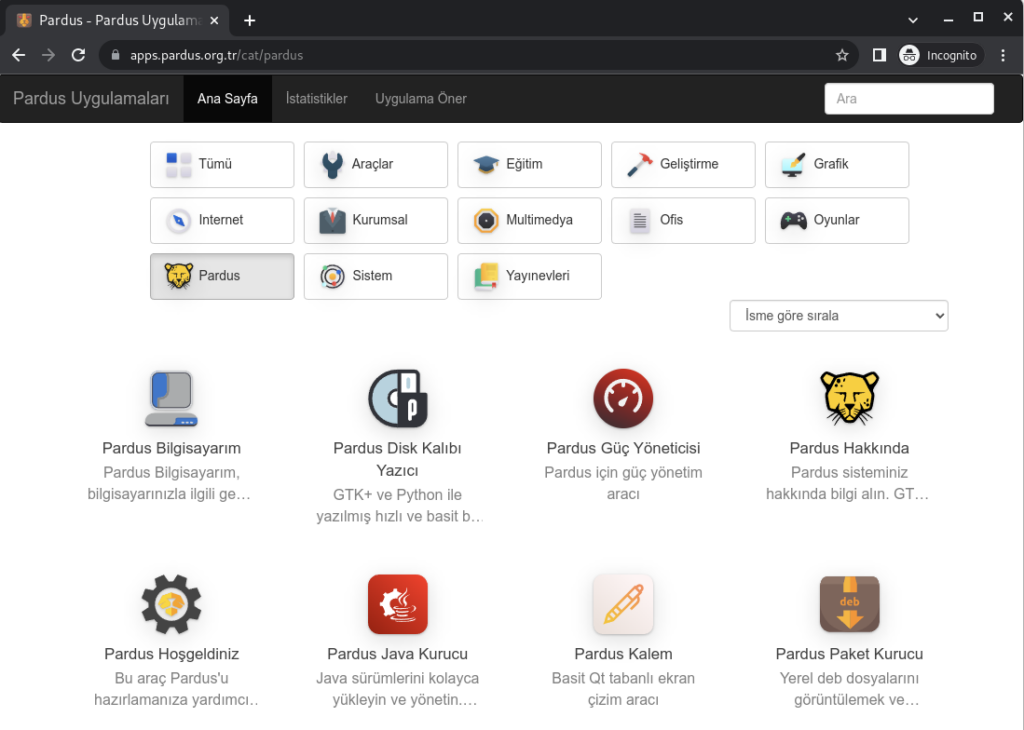Screen dimensions: 1024x730
Task: Reload the page with the refresh icon
Action: (x=78, y=56)
